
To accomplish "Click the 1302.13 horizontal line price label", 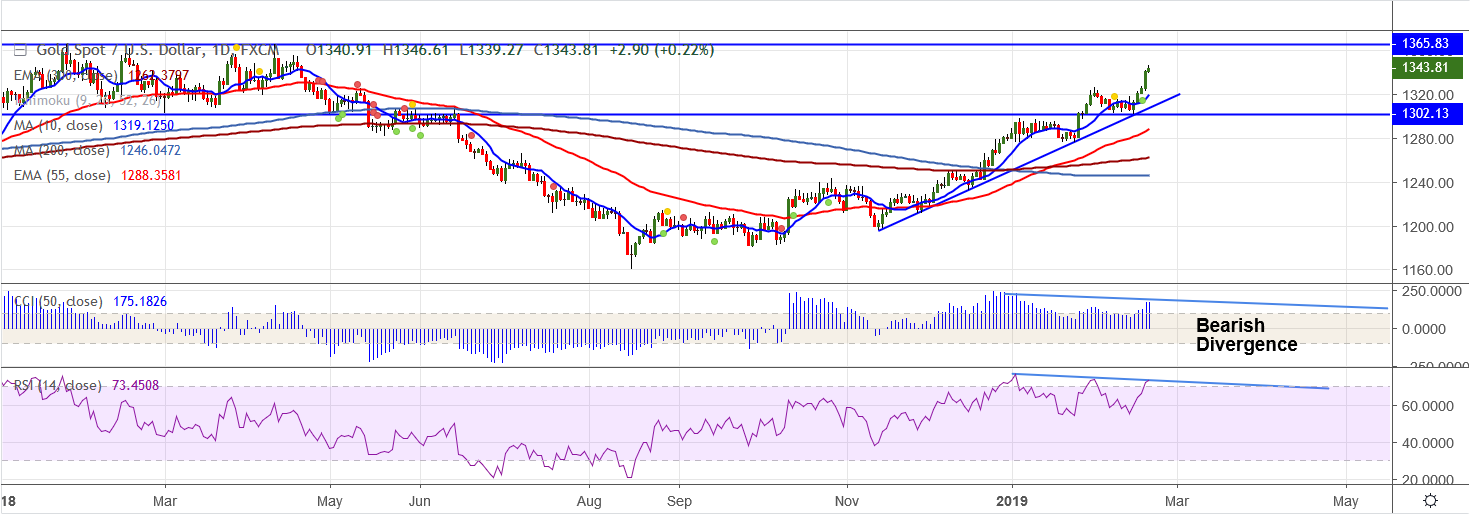I will (x=1426, y=114).
